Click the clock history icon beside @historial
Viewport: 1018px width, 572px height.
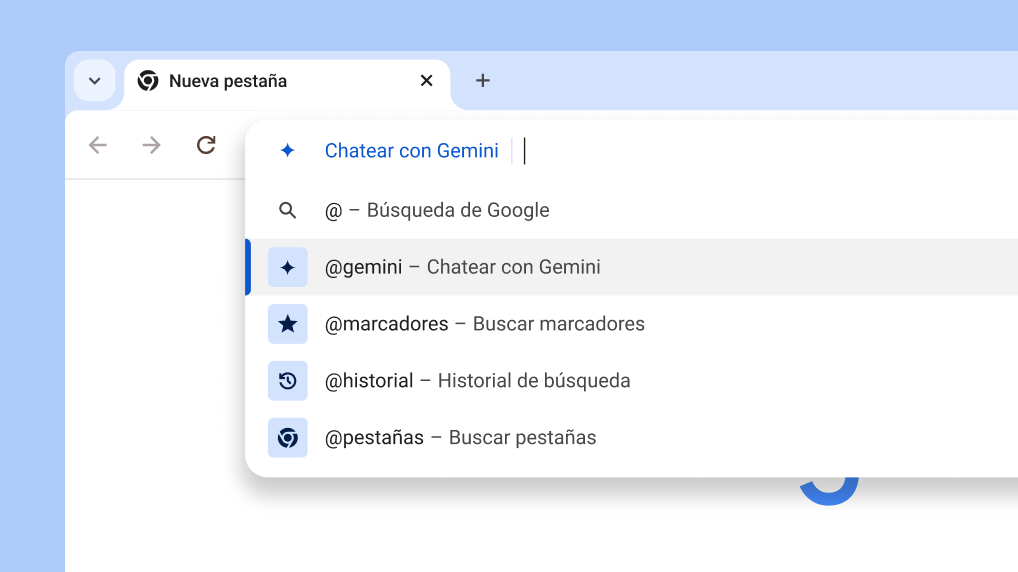click(288, 380)
